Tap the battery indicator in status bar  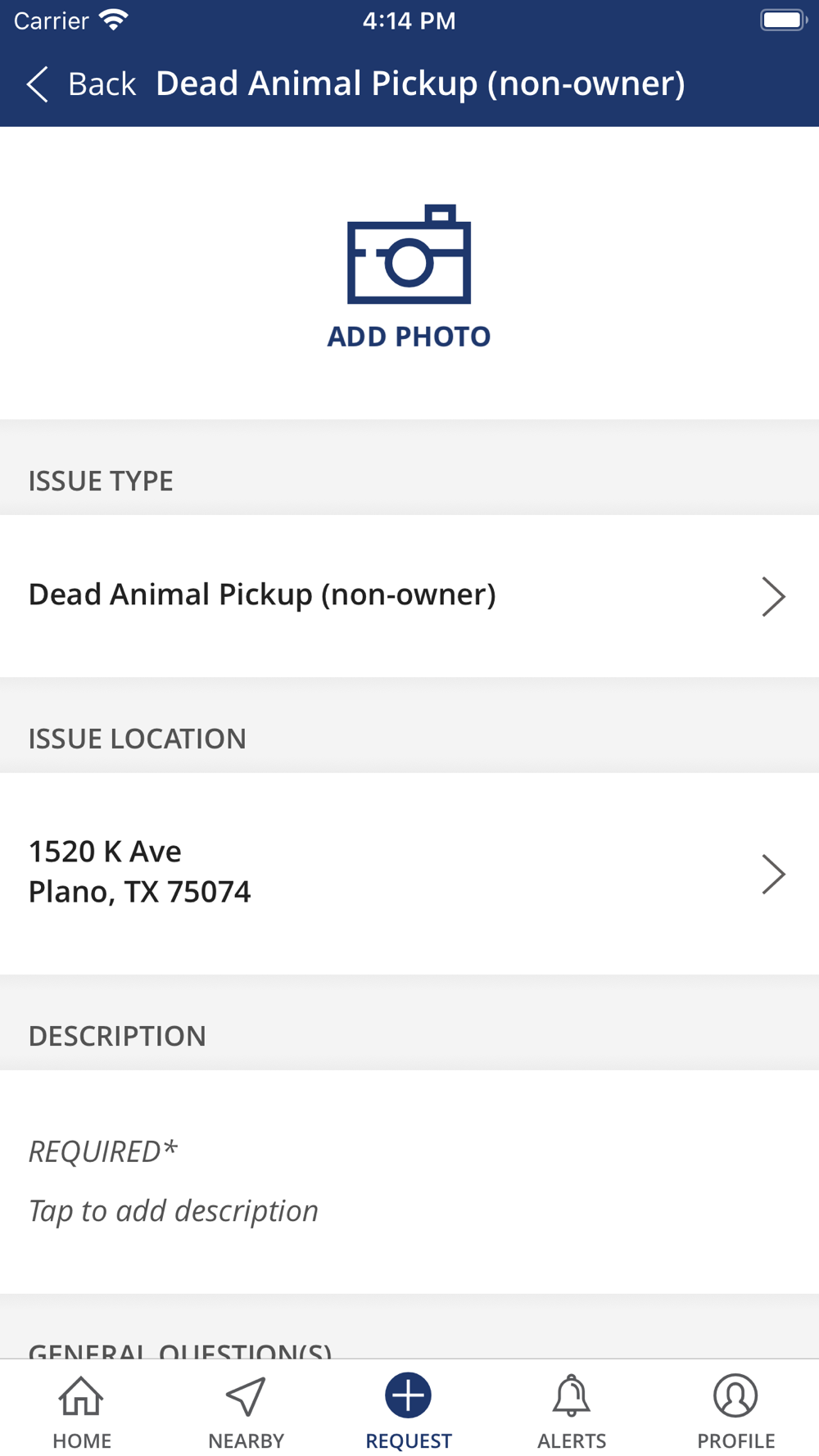pyautogui.click(x=784, y=20)
